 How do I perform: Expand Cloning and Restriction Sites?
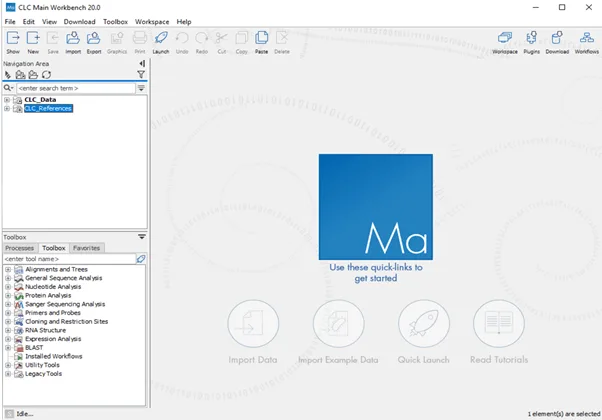point(8,322)
